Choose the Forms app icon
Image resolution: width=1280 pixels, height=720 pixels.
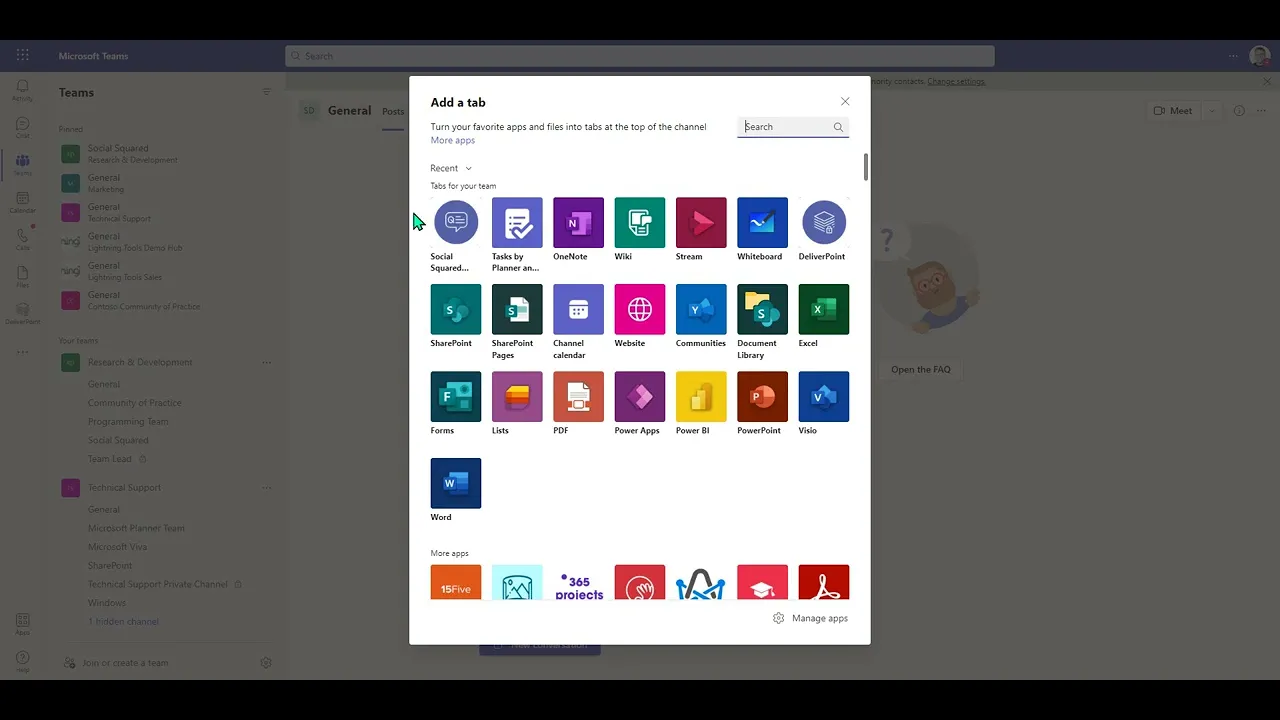click(455, 396)
